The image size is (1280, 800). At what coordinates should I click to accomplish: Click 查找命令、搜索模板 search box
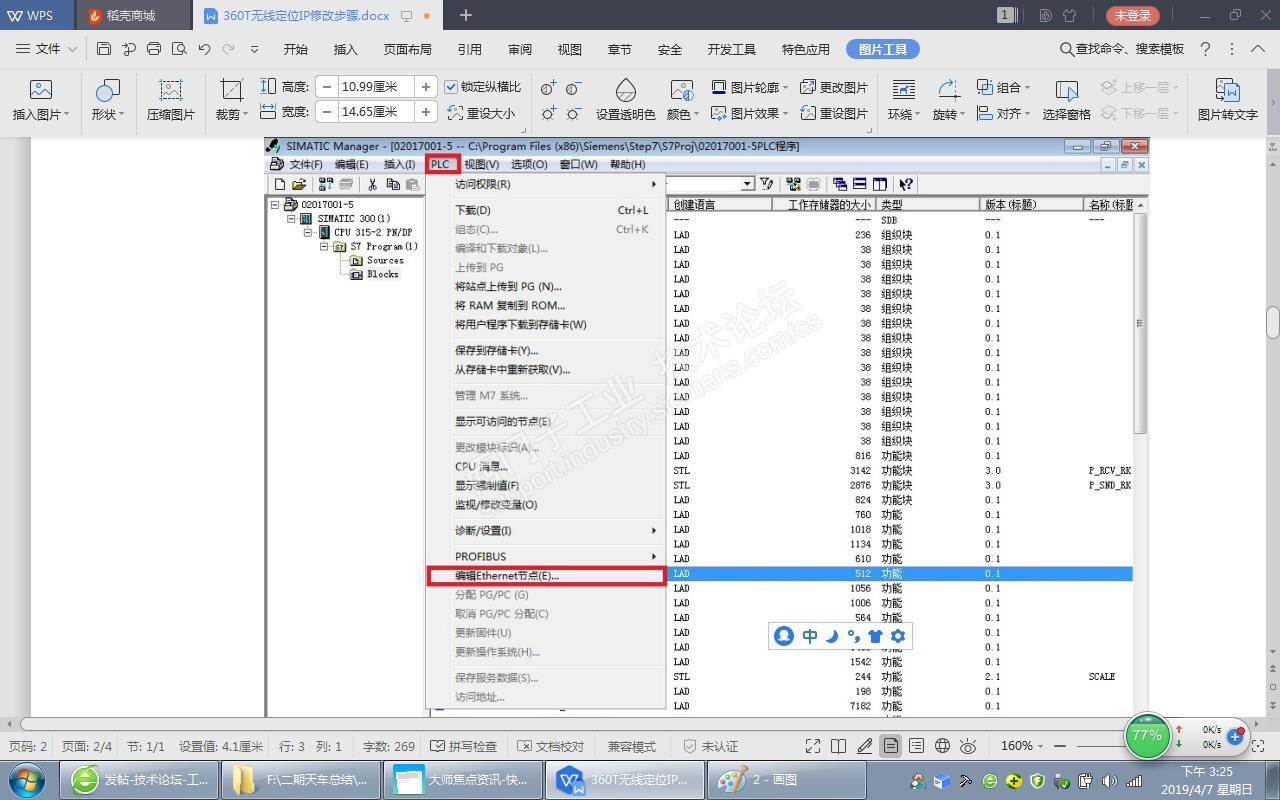pyautogui.click(x=1121, y=49)
